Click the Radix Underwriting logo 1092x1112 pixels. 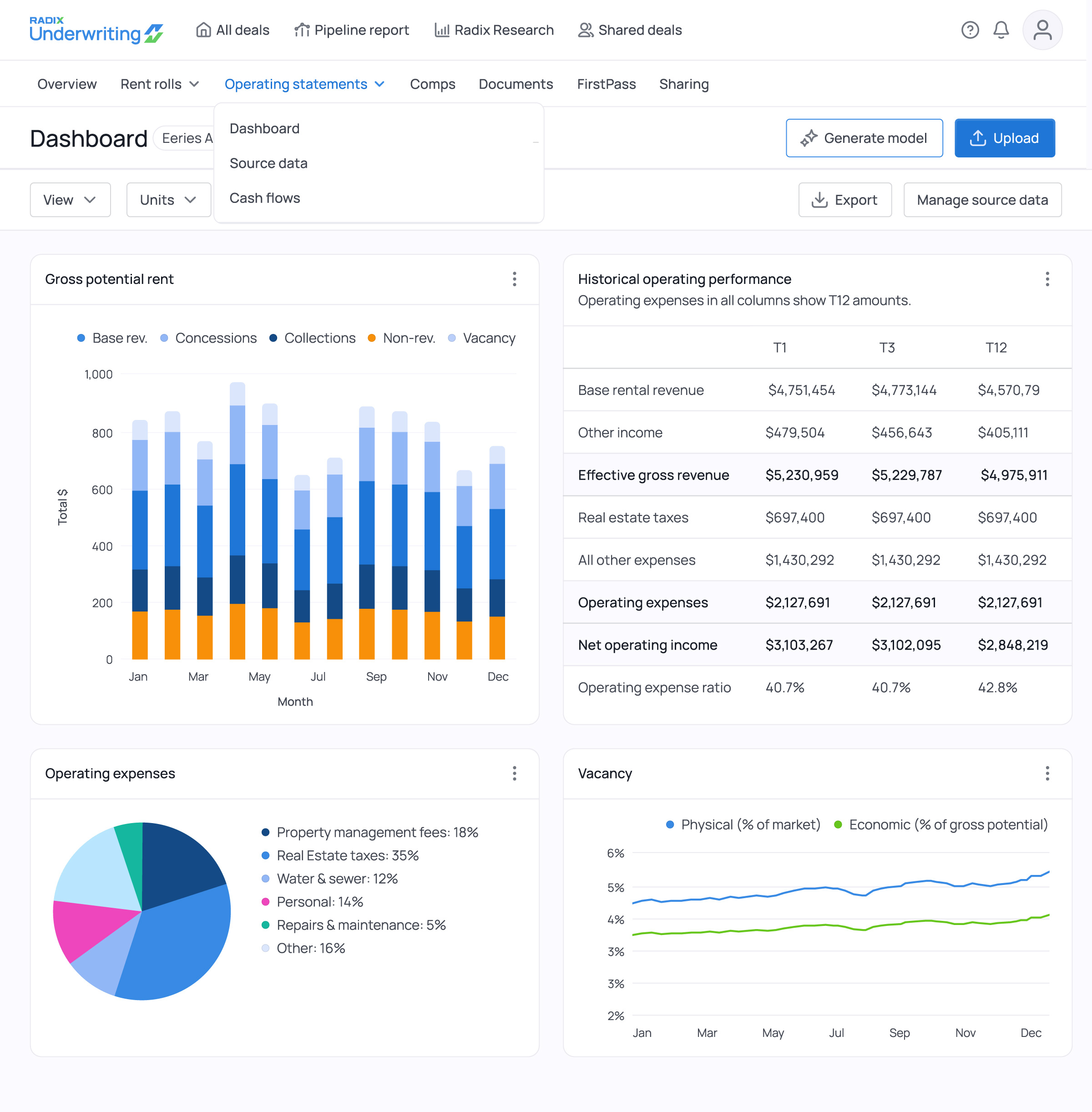tap(96, 30)
